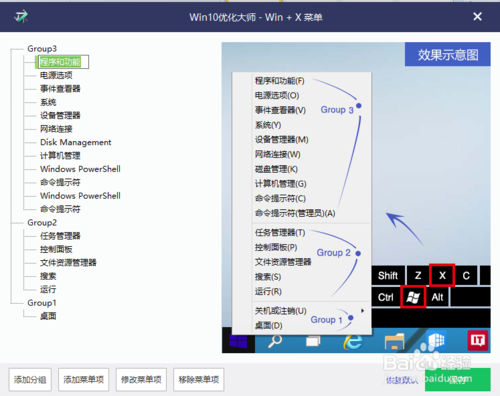Click the 添加分组 button
The width and height of the screenshot is (500, 396).
pyautogui.click(x=30, y=379)
